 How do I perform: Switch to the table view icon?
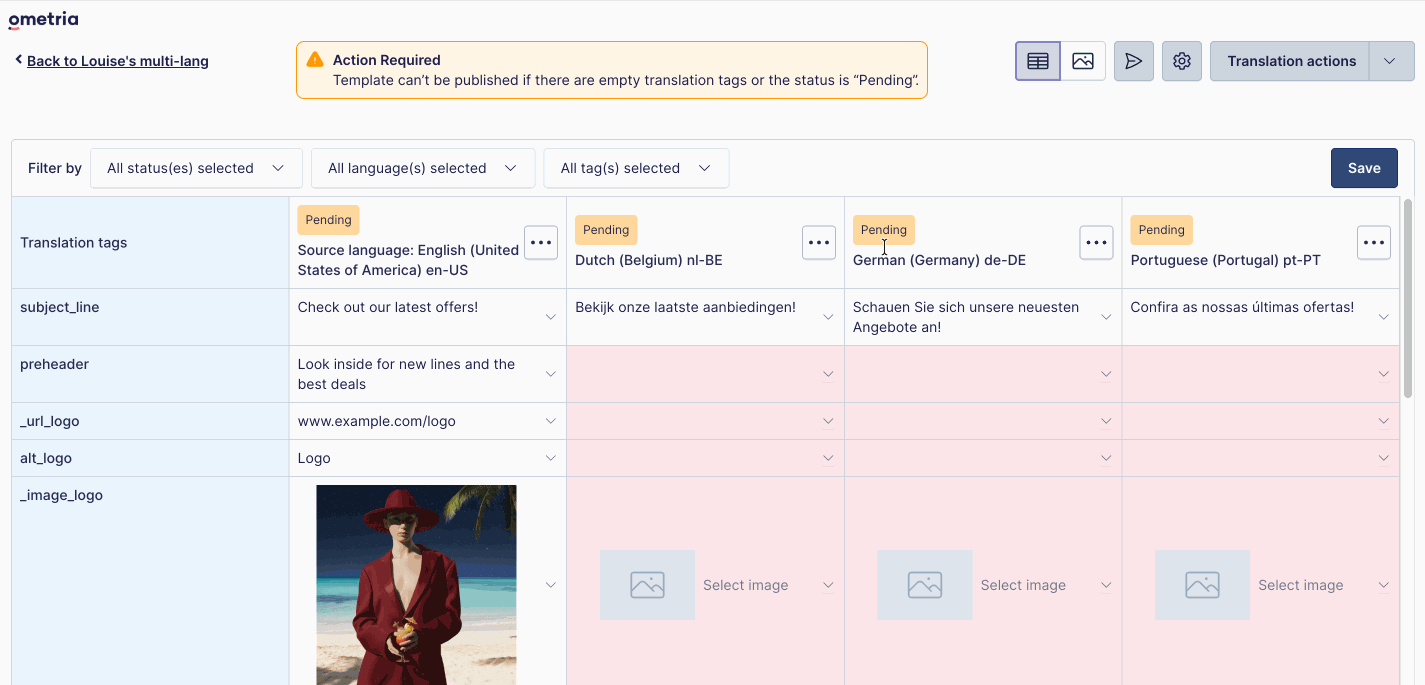pos(1038,61)
